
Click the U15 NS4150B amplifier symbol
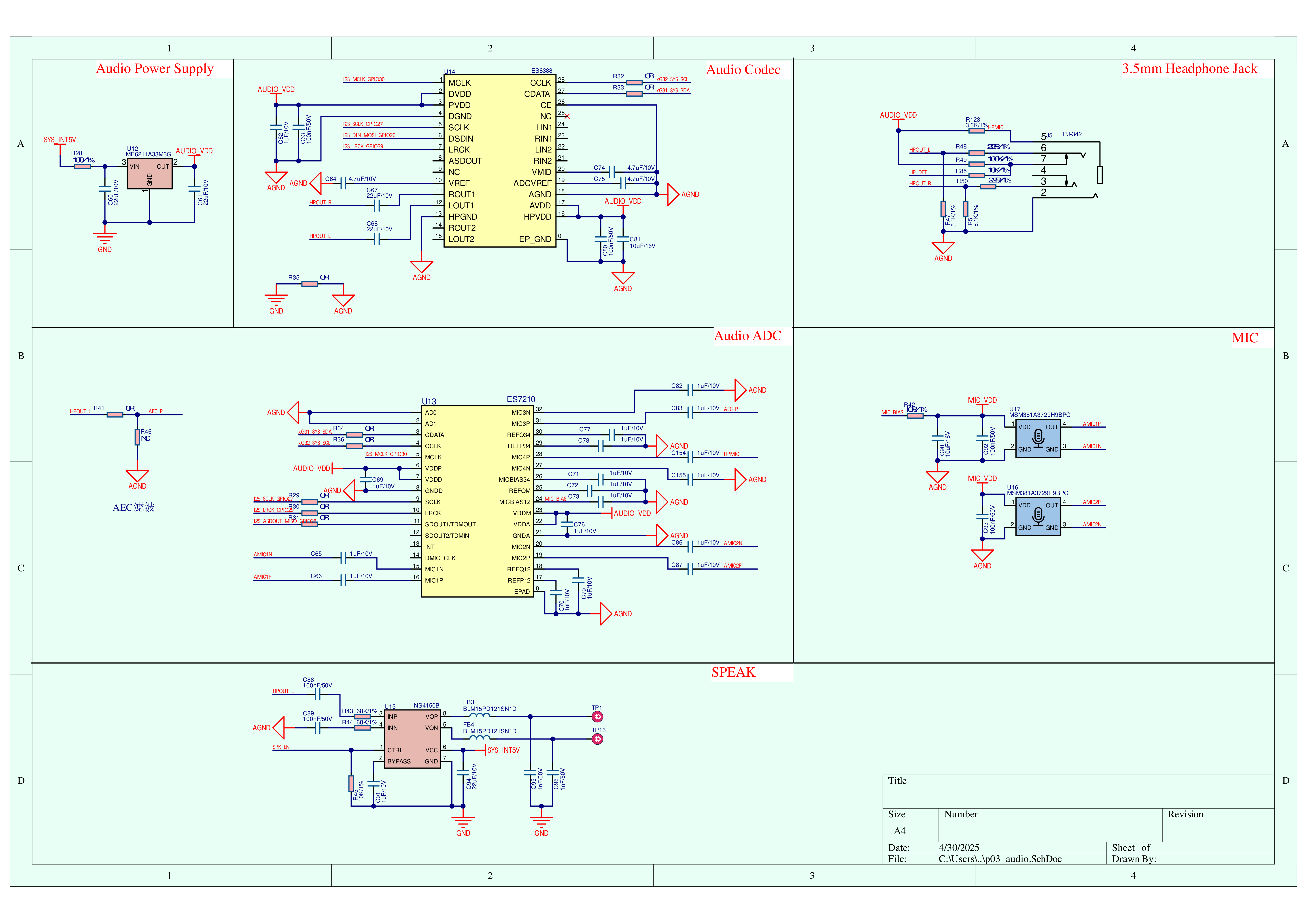tap(412, 739)
